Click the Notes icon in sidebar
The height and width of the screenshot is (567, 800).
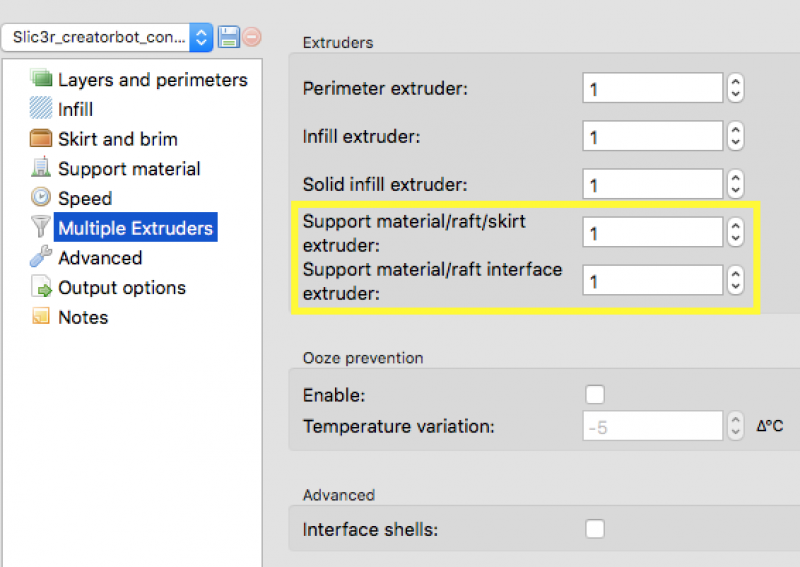[41, 317]
